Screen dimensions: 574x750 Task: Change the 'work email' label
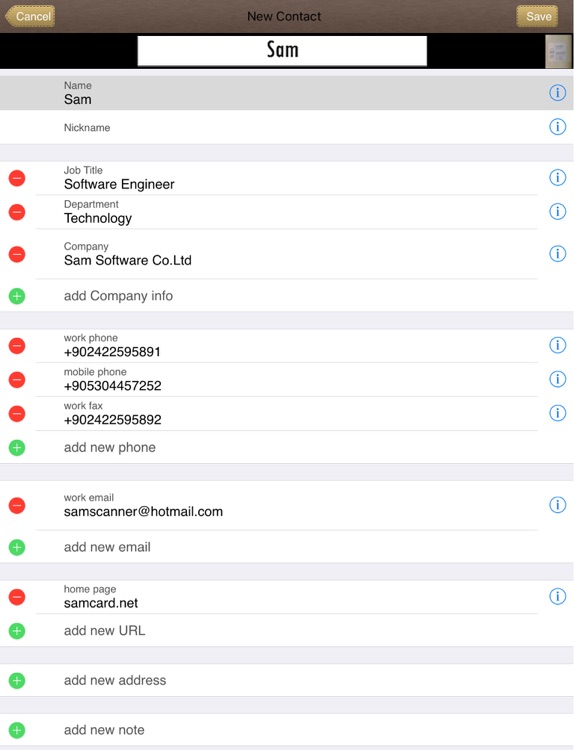[88, 497]
